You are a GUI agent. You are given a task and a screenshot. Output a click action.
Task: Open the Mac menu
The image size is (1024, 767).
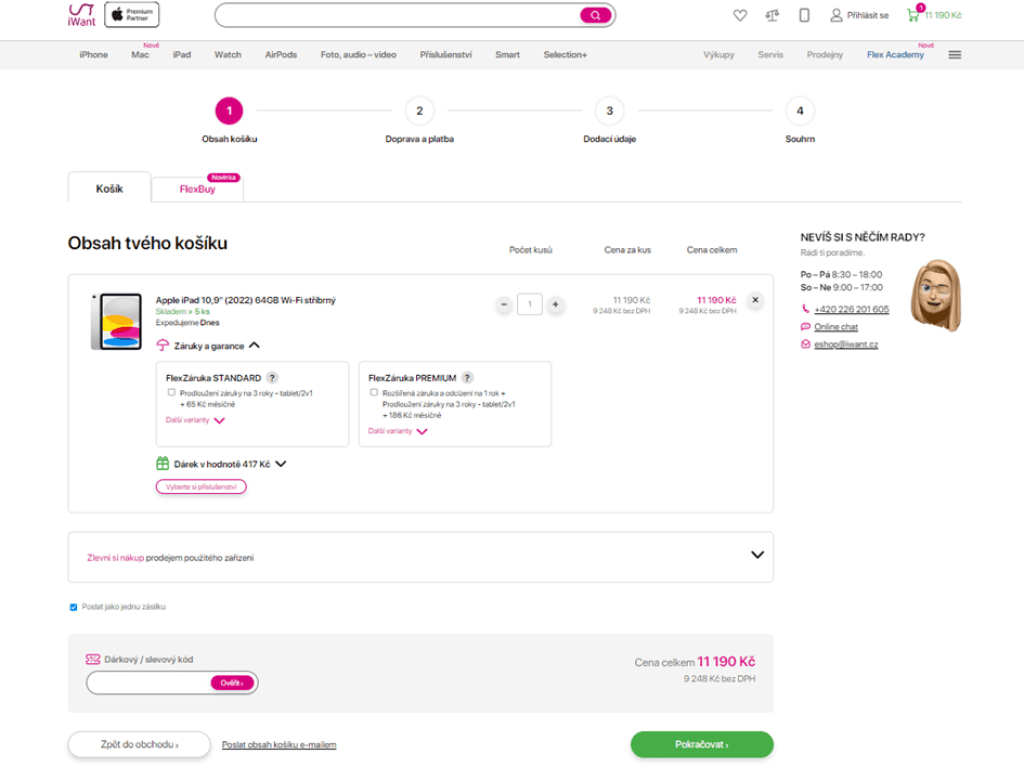point(140,55)
